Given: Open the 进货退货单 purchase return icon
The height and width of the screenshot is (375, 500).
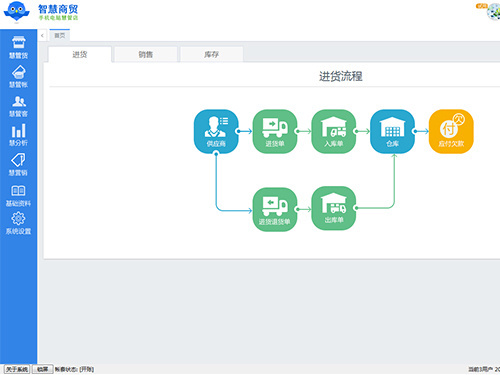Looking at the screenshot, I should pyautogui.click(x=275, y=209).
